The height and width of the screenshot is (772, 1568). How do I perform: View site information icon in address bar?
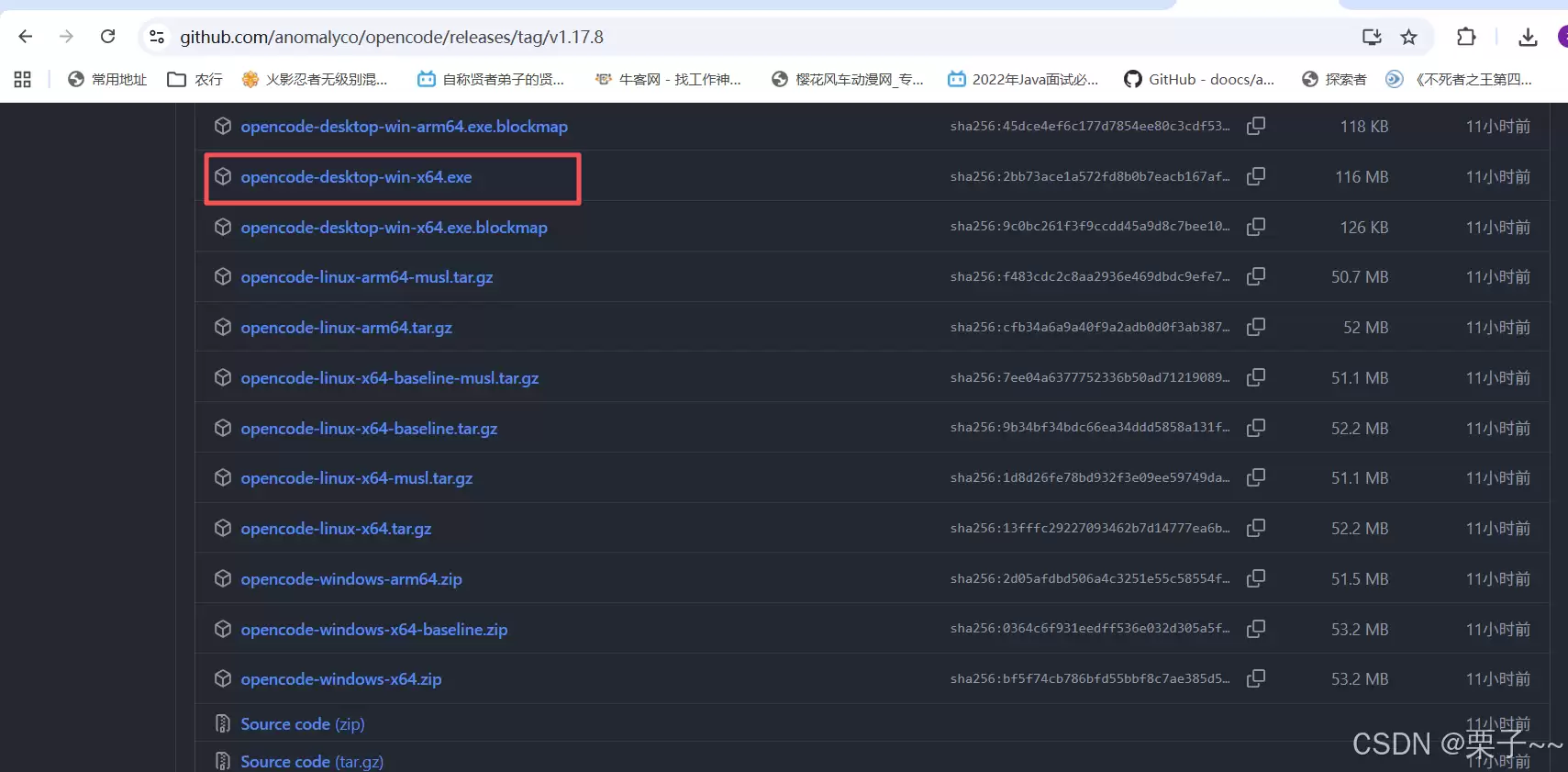157,37
